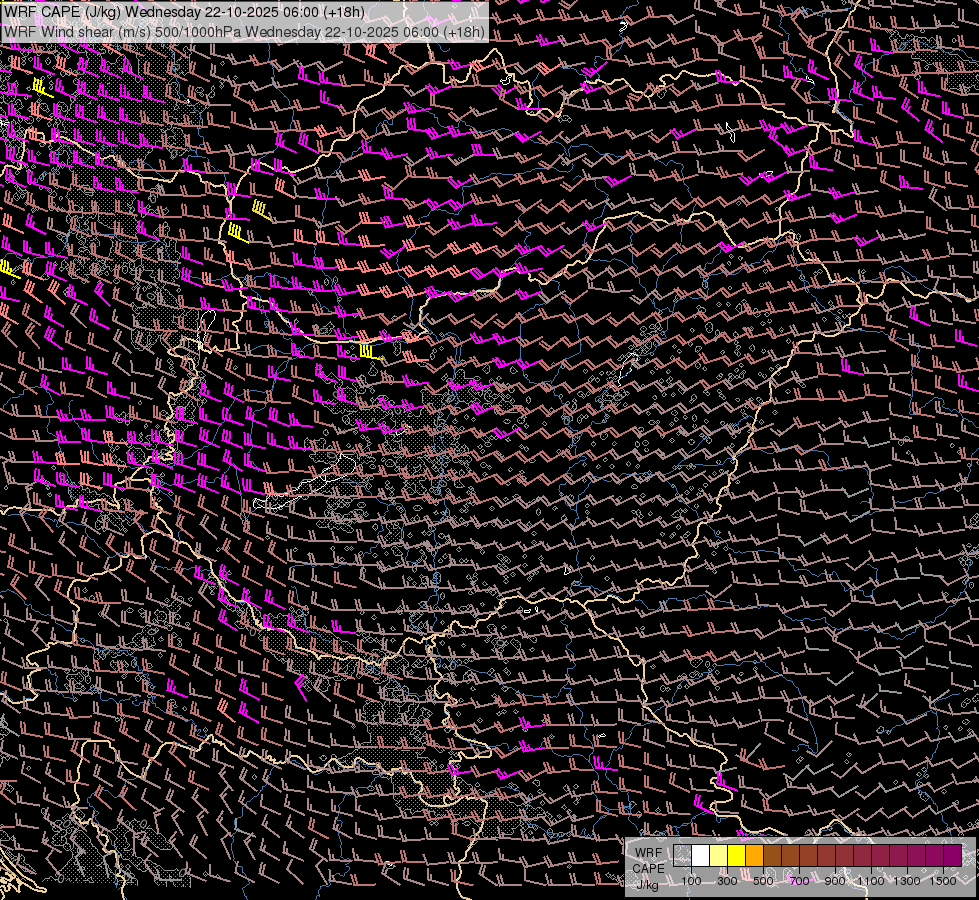This screenshot has height=900, width=979.
Task: Click the WRF CAPE title line
Action: 185,12
